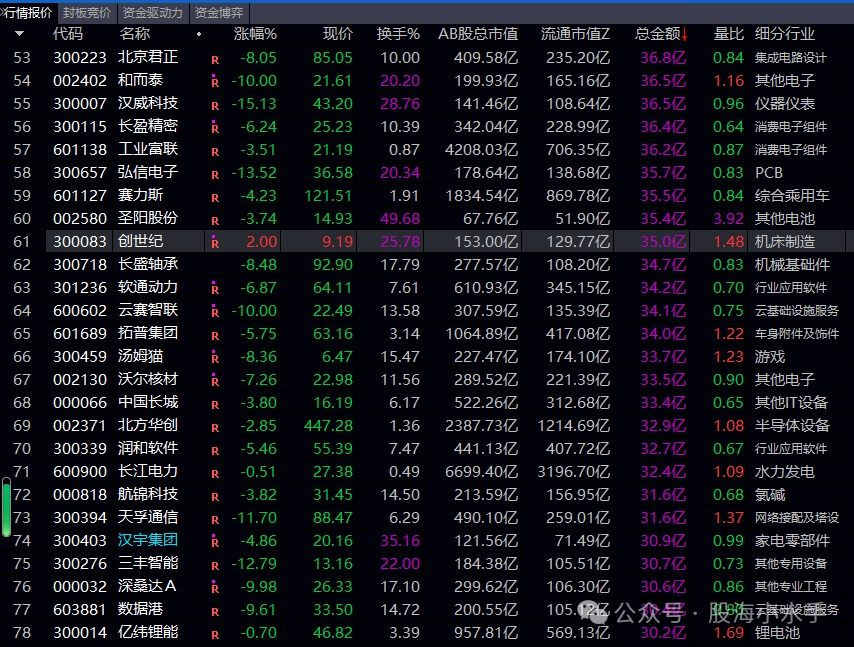The height and width of the screenshot is (647, 854).
Task: Click 汉威科技 change value -15.13
Action: (x=254, y=103)
